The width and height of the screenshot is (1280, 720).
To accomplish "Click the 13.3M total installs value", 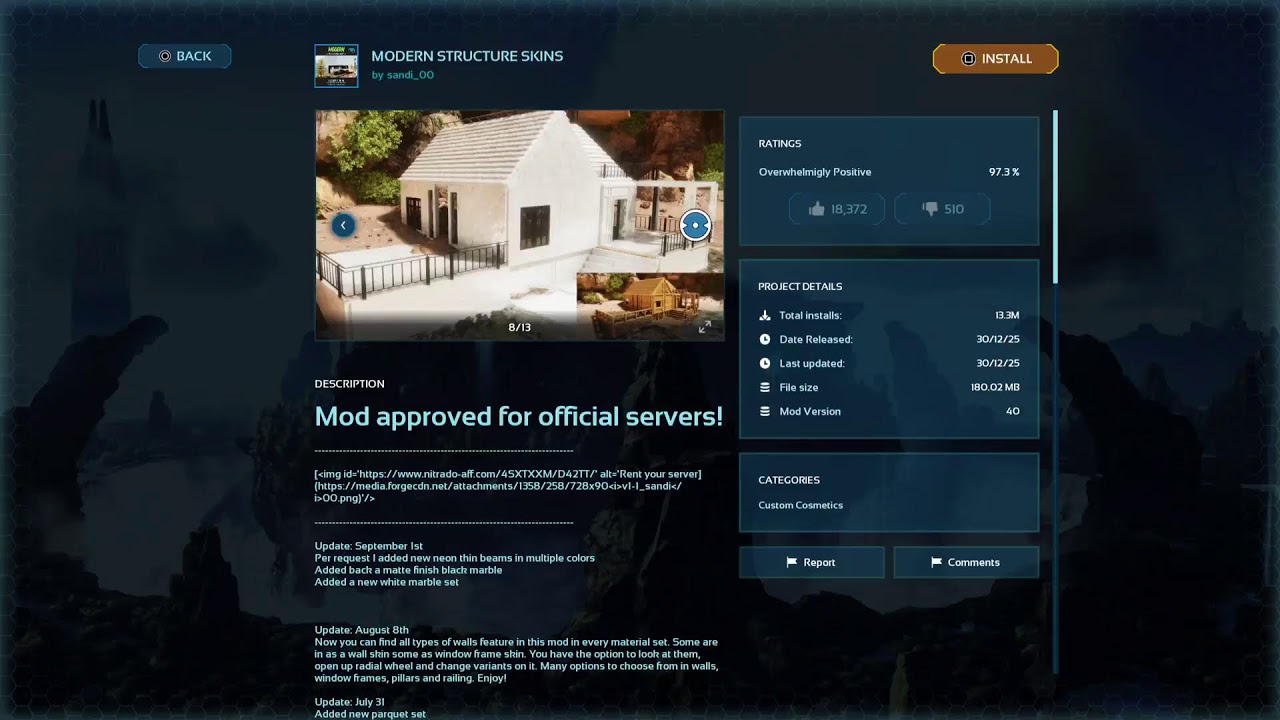I will 1007,315.
